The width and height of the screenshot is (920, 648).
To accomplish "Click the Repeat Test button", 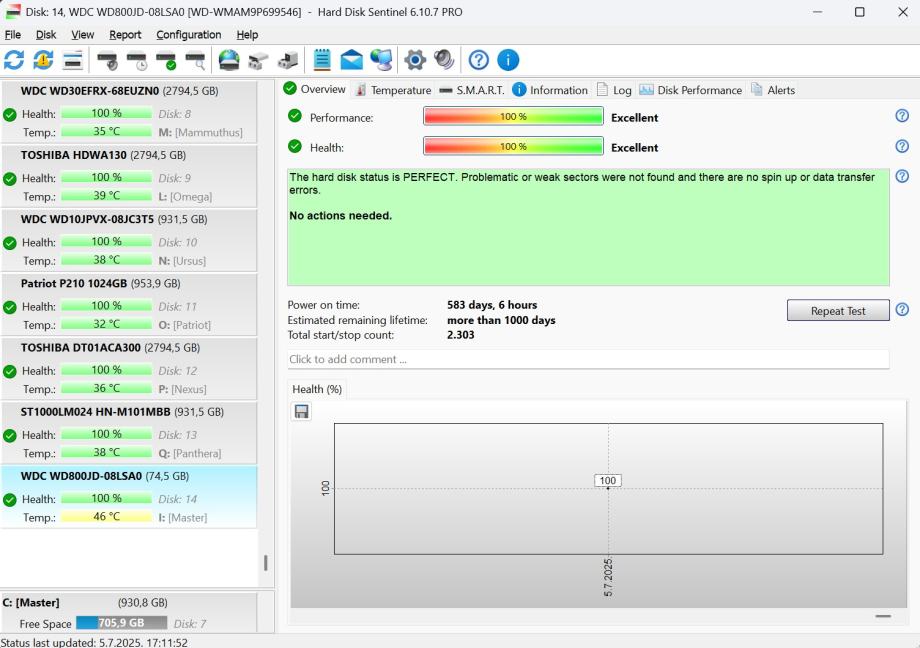I will (x=838, y=310).
